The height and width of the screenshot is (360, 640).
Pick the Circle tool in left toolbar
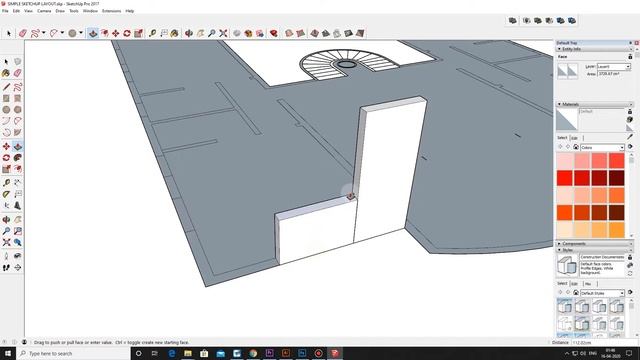pos(6,110)
